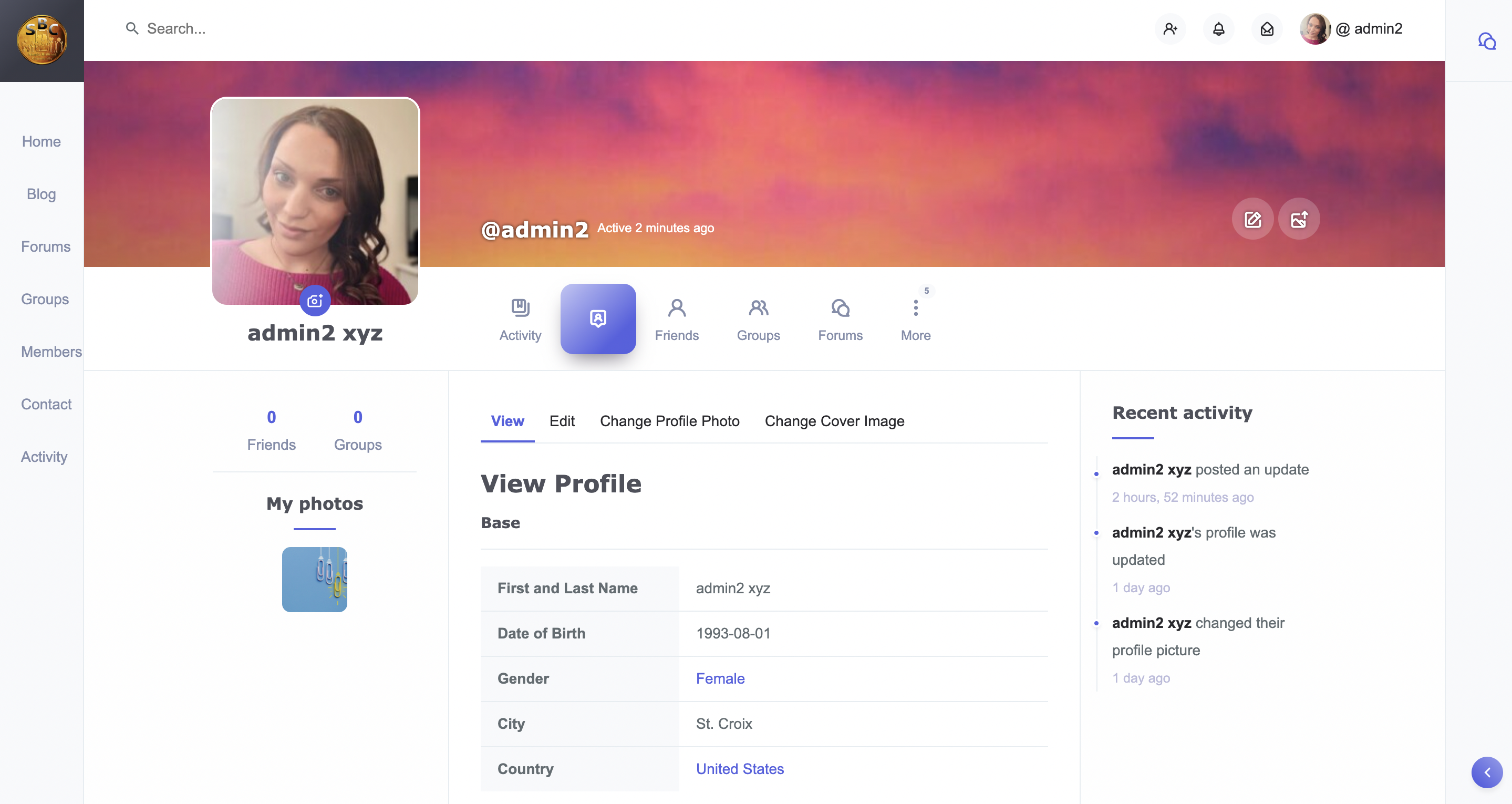Open the messages envelope icon
The width and height of the screenshot is (1512, 804).
[x=1267, y=29]
